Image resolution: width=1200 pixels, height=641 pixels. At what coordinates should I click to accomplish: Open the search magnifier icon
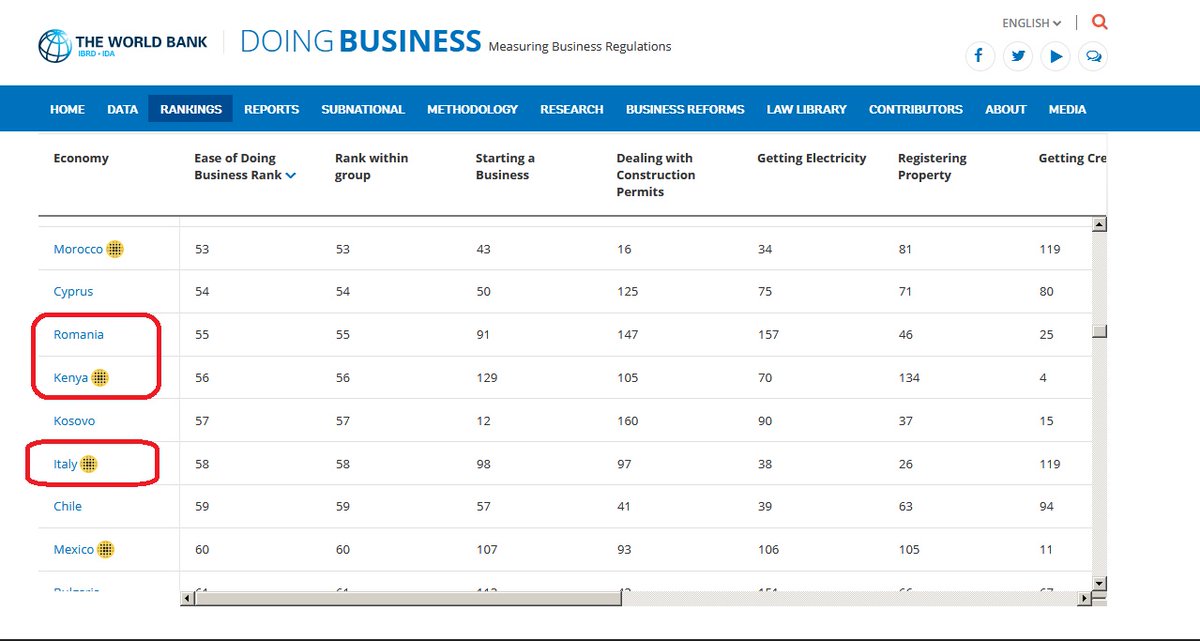click(1100, 22)
